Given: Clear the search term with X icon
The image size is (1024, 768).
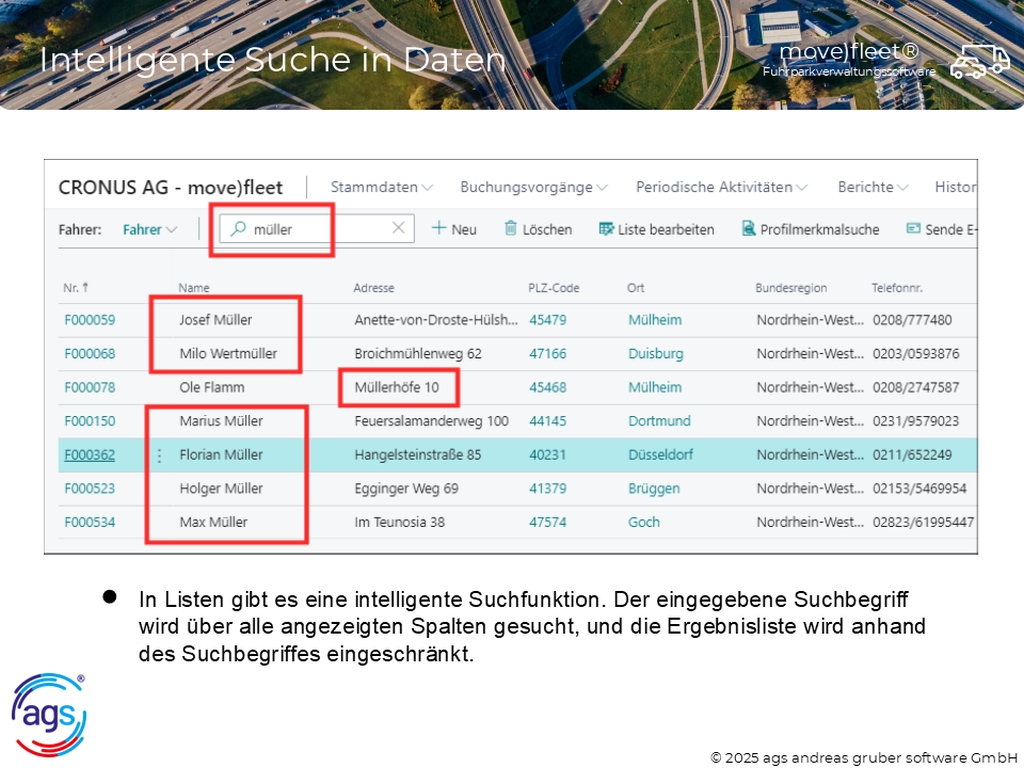Looking at the screenshot, I should [x=398, y=228].
